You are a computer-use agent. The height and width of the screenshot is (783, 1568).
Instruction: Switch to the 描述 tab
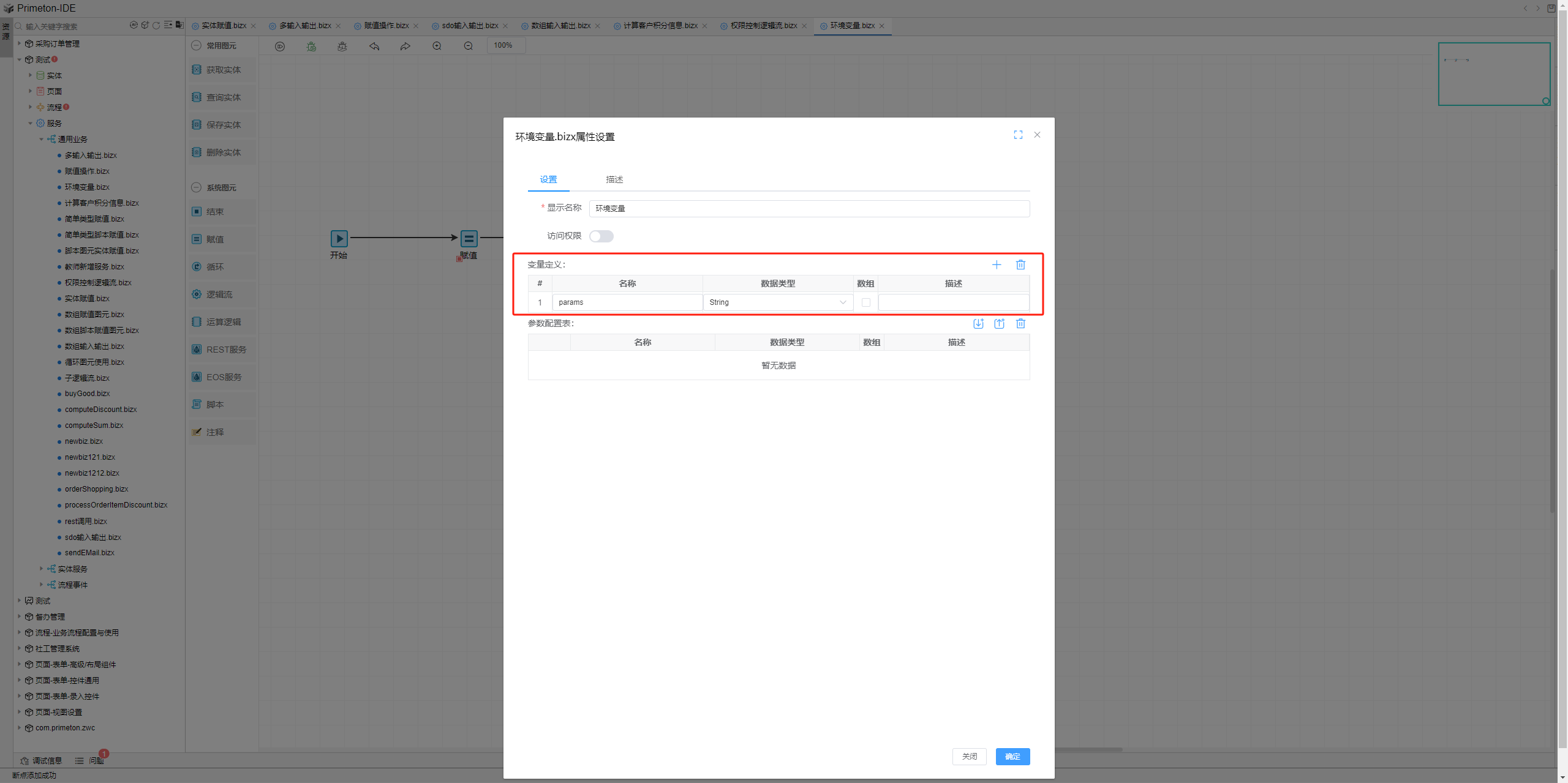(x=614, y=179)
